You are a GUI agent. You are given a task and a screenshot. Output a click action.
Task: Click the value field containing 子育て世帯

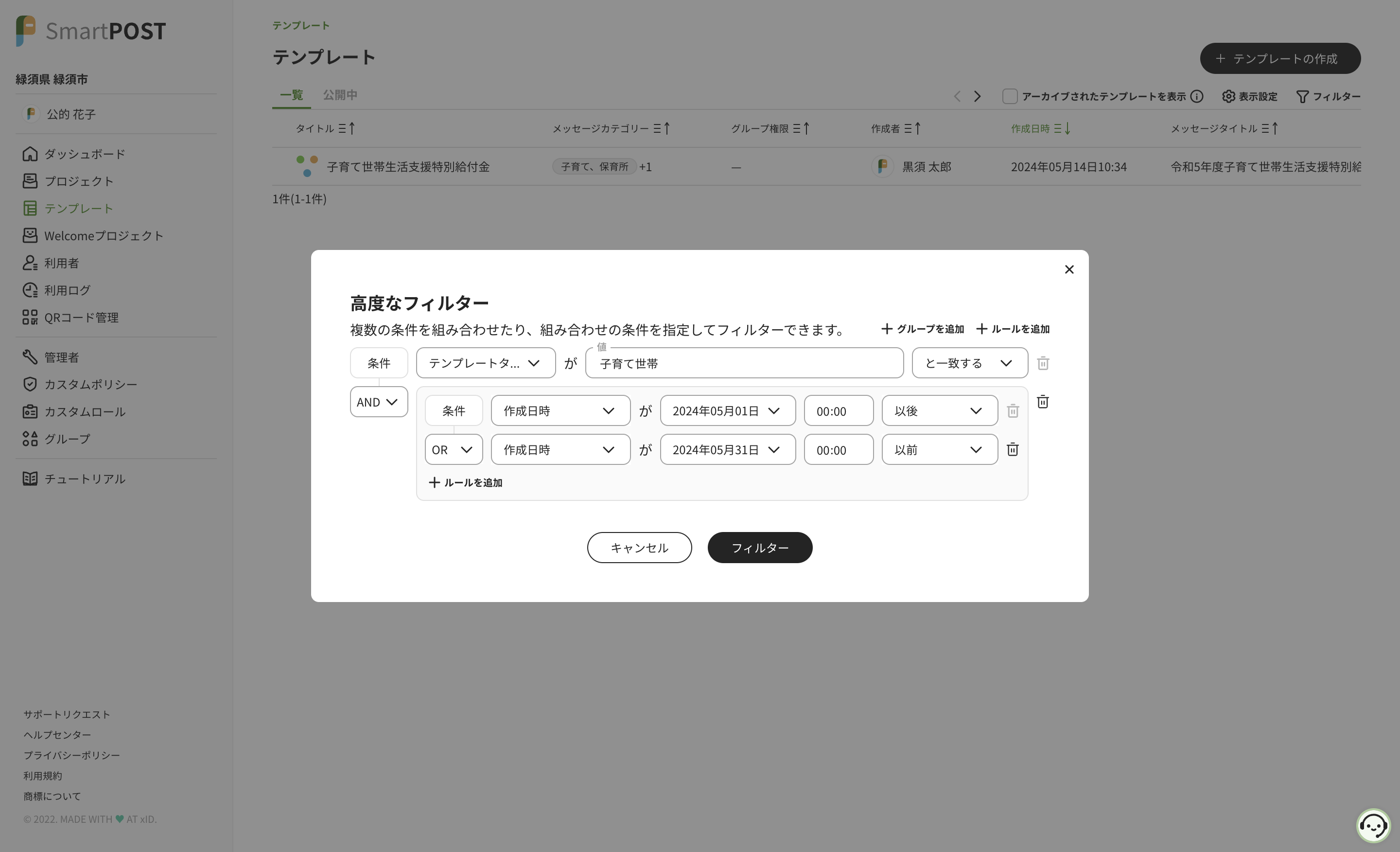744,363
